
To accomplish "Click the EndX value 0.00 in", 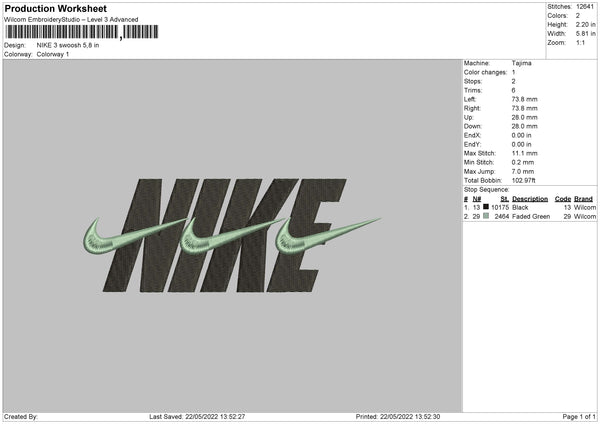I will (521, 135).
